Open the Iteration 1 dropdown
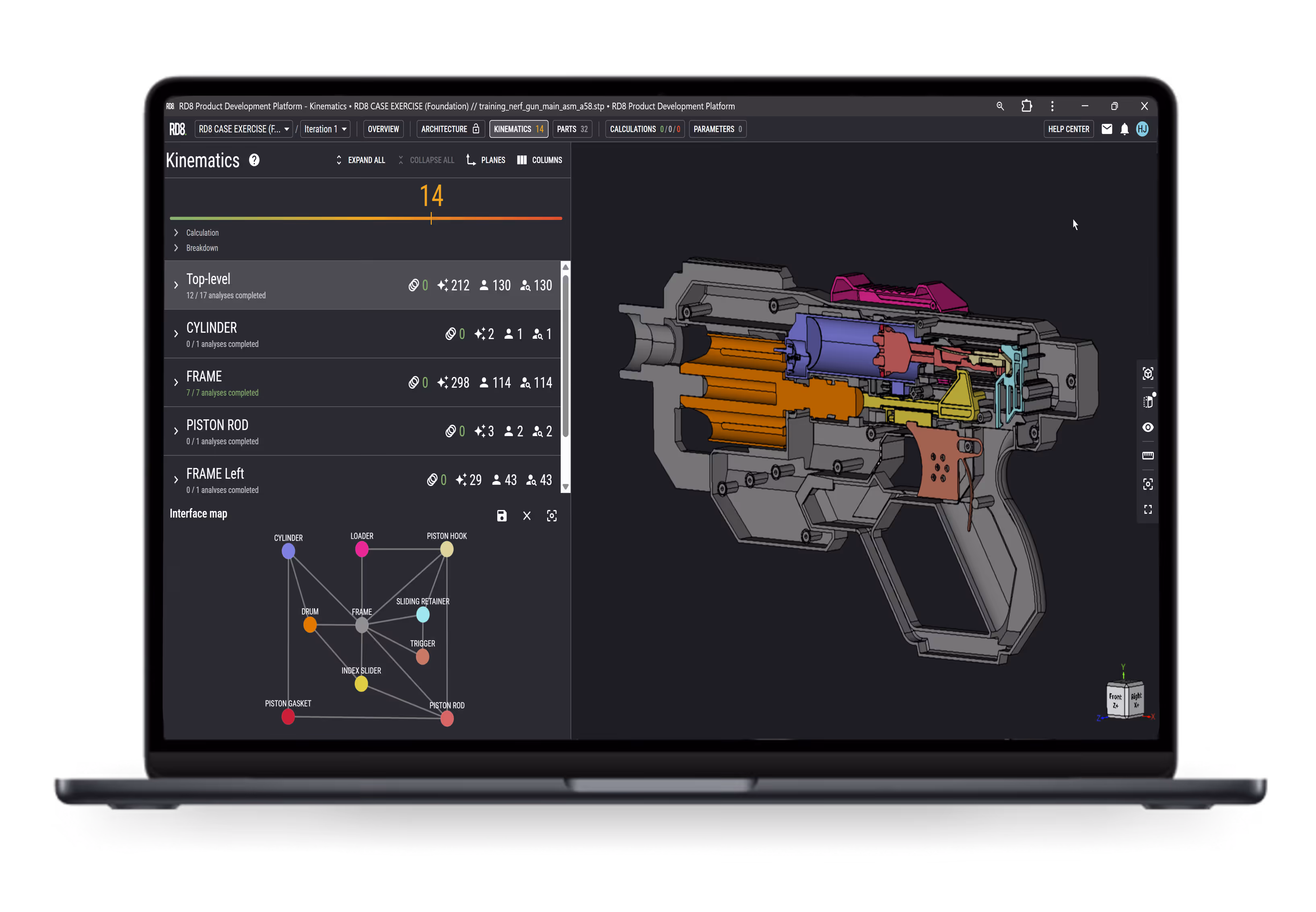Viewport: 1316px width, 912px height. click(324, 129)
